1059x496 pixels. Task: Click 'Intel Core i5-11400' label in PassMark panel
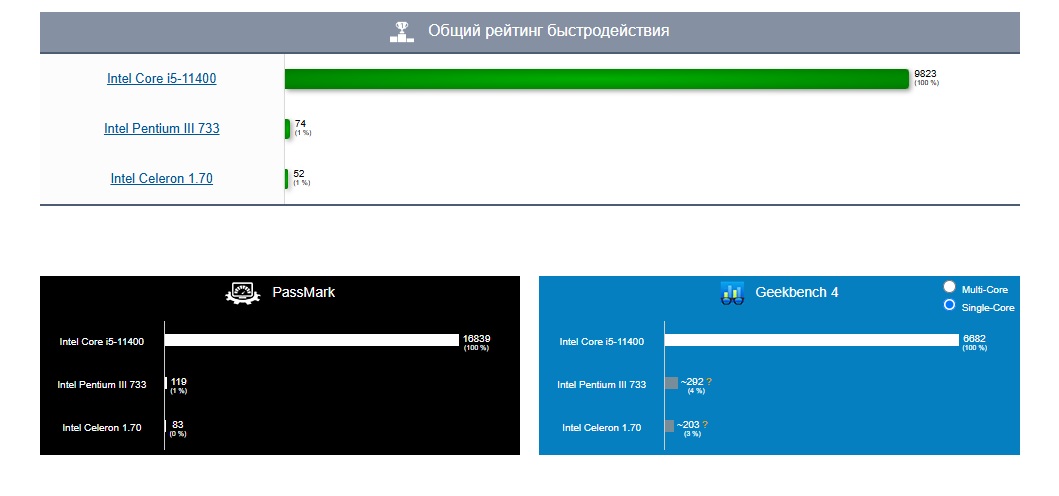[x=102, y=342]
